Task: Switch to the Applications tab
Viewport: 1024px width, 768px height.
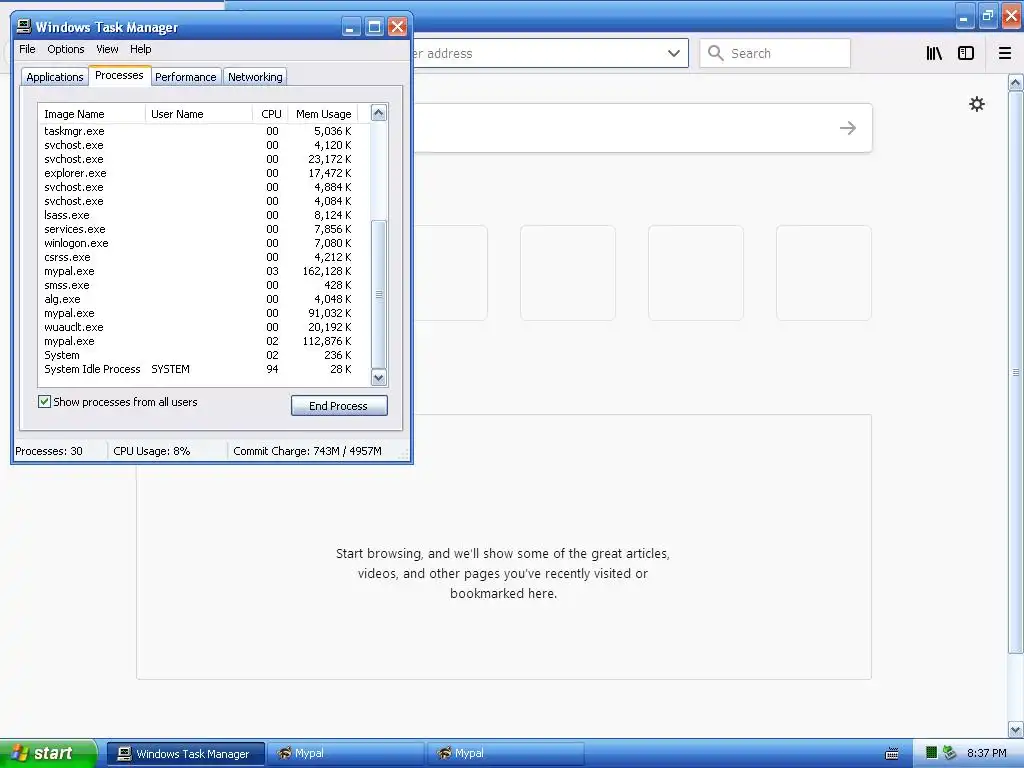Action: coord(55,77)
